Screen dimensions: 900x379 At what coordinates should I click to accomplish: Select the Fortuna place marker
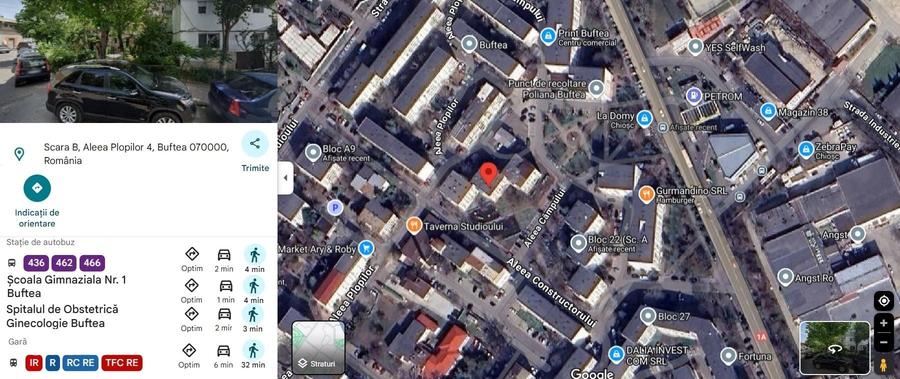coord(728,356)
